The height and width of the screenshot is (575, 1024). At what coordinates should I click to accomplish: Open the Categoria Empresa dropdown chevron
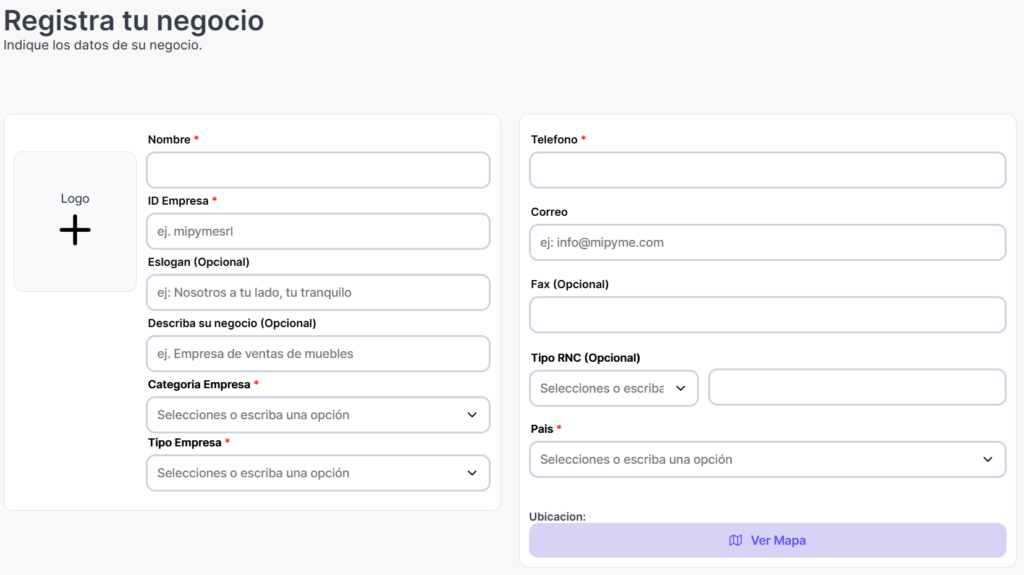point(472,415)
